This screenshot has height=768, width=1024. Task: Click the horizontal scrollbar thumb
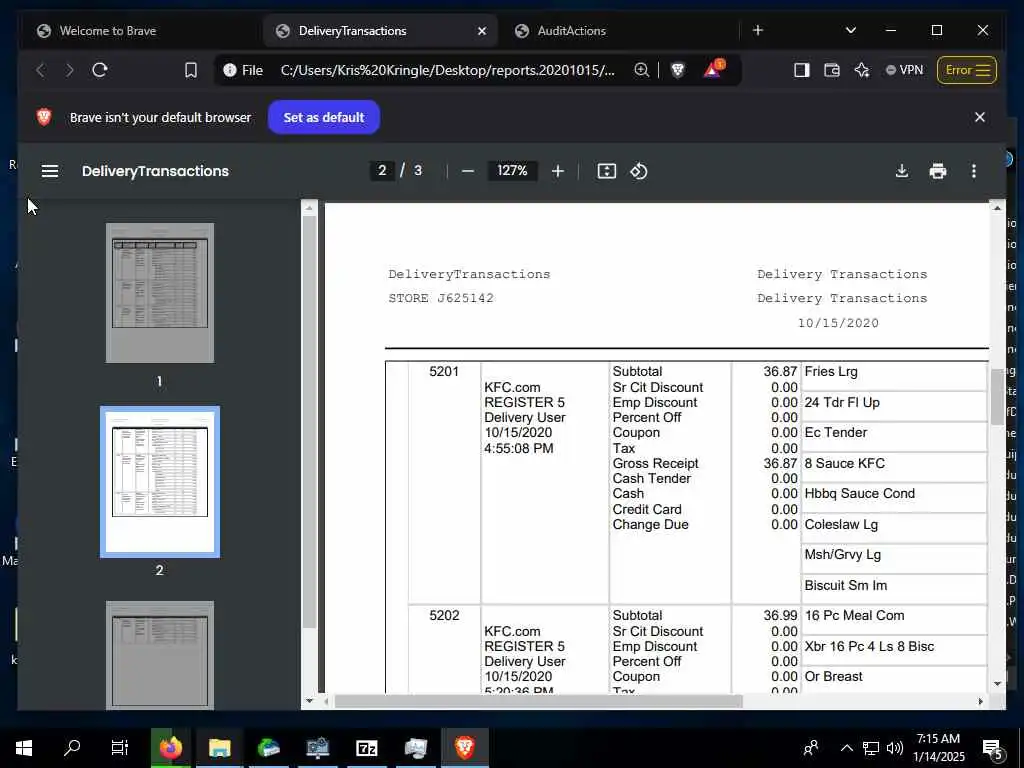(x=539, y=701)
